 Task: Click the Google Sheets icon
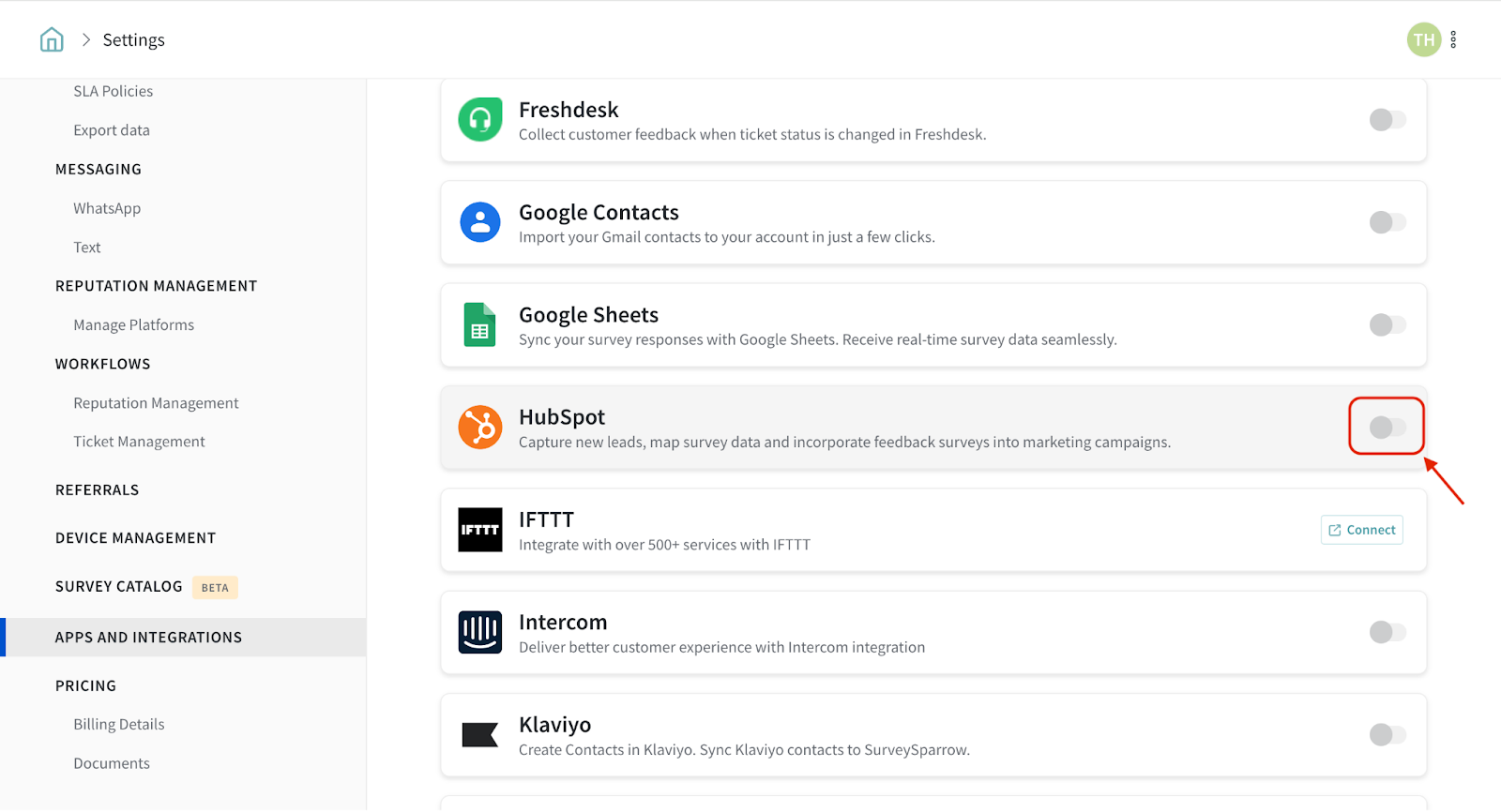(x=479, y=324)
